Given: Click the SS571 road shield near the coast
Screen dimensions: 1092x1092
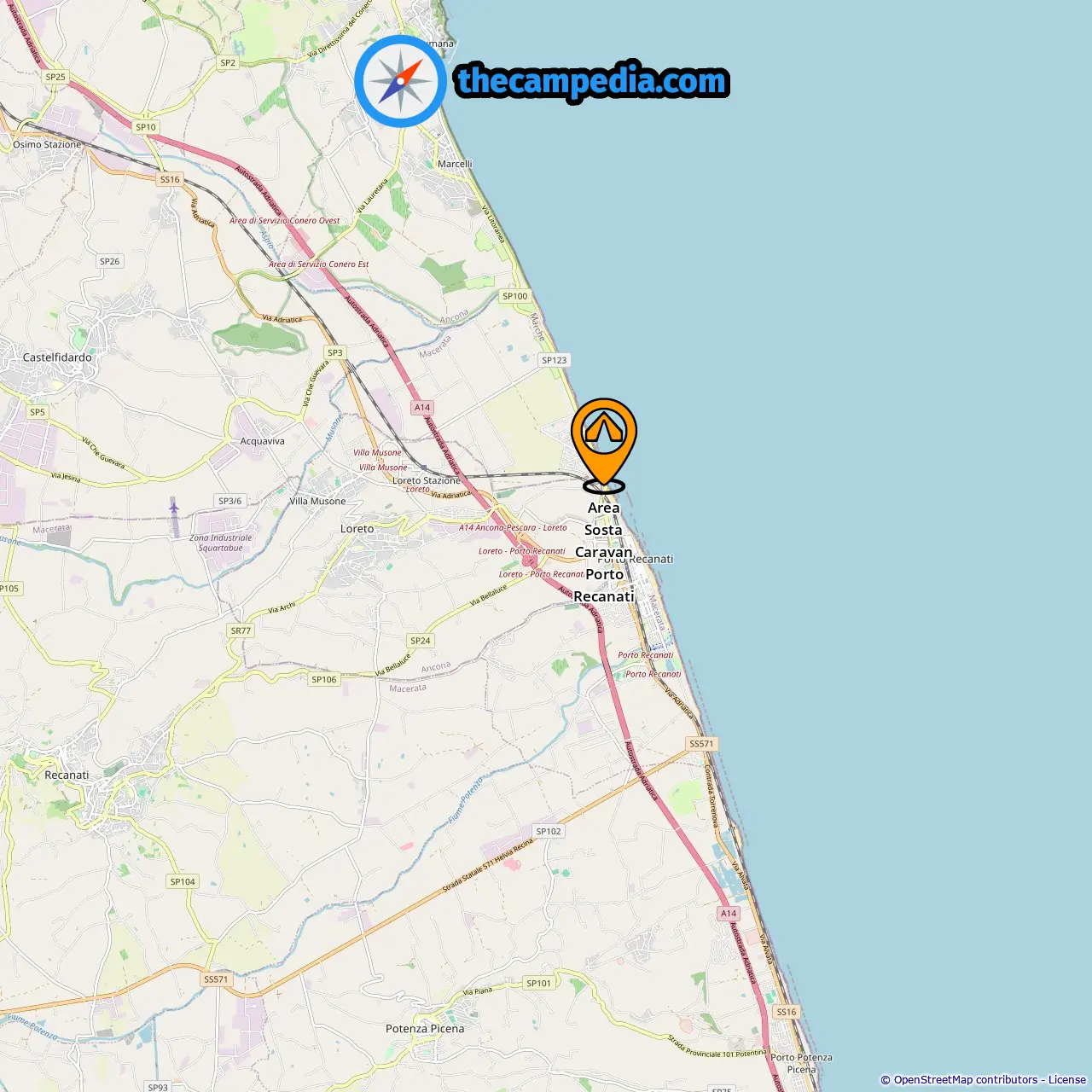Looking at the screenshot, I should pyautogui.click(x=701, y=744).
